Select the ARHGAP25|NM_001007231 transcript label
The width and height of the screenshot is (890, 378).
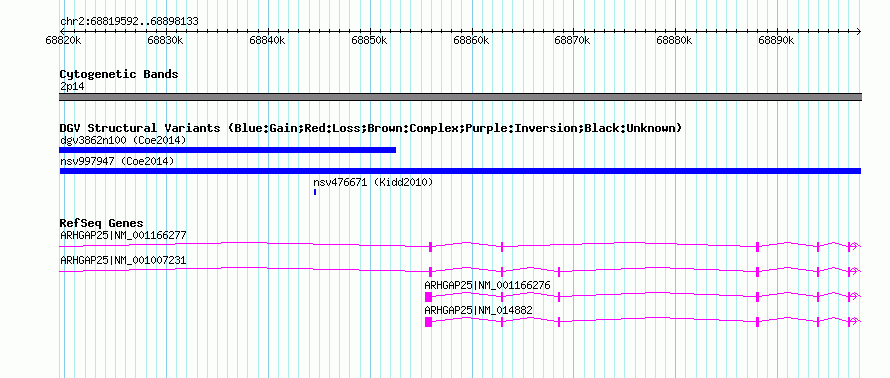click(x=123, y=261)
